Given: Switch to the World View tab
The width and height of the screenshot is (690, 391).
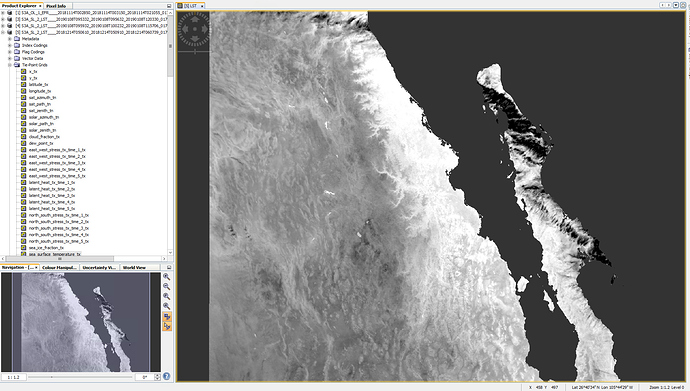Looking at the screenshot, I should coord(134,267).
